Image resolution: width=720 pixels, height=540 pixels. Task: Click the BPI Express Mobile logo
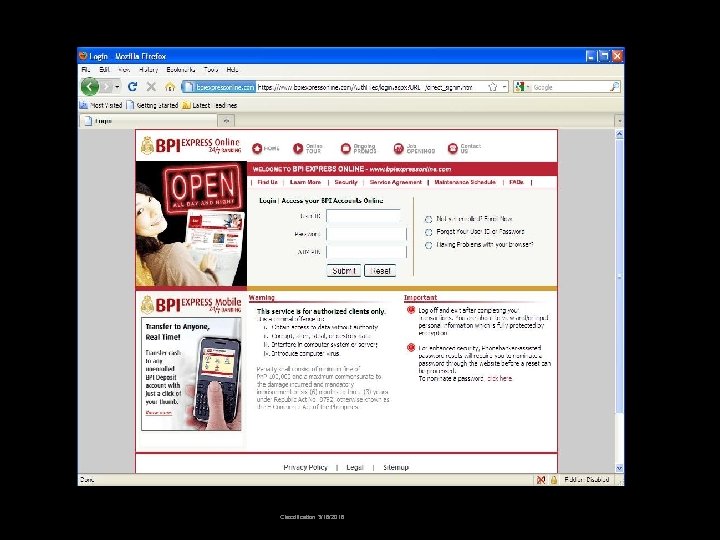point(191,304)
